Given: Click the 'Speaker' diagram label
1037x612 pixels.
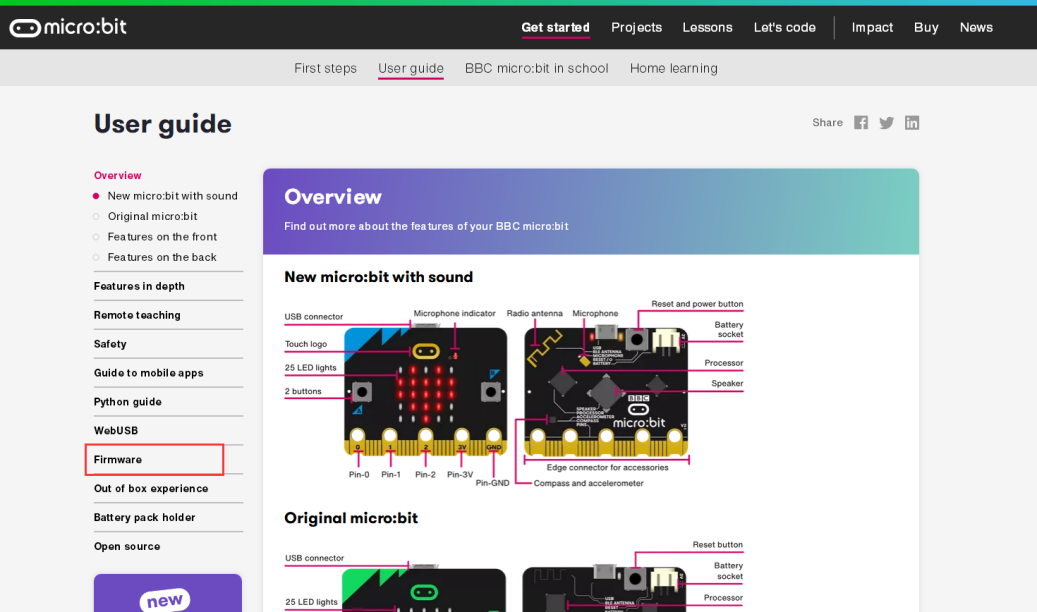Looking at the screenshot, I should (727, 384).
